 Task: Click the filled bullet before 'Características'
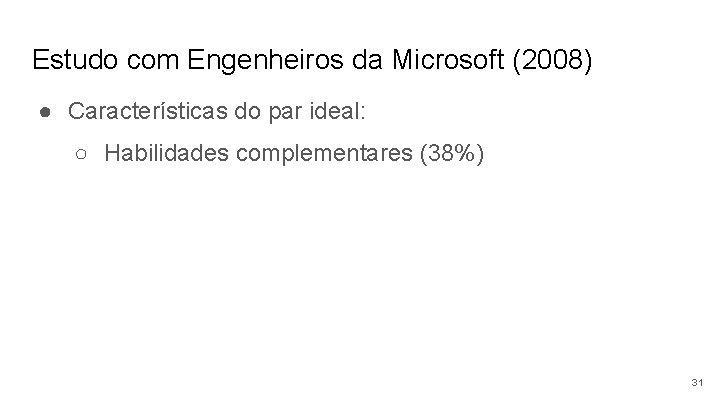tap(45, 112)
